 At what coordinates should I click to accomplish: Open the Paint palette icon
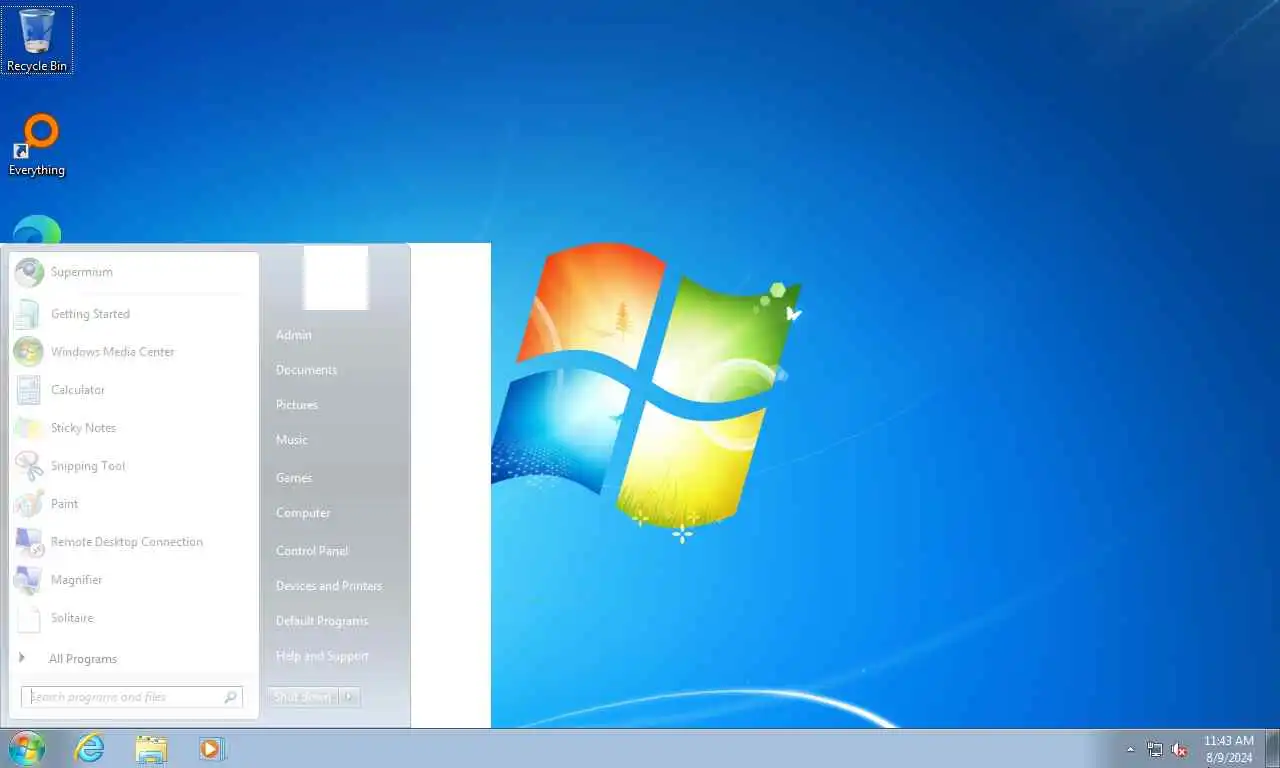coord(28,504)
